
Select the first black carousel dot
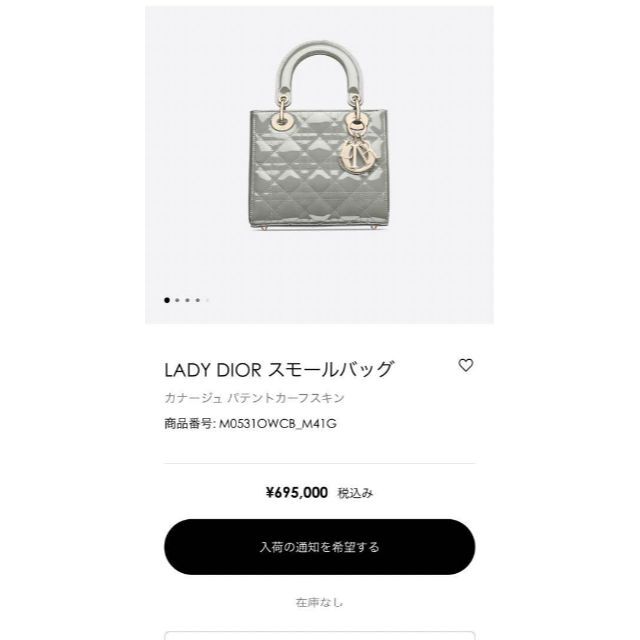pos(167,300)
